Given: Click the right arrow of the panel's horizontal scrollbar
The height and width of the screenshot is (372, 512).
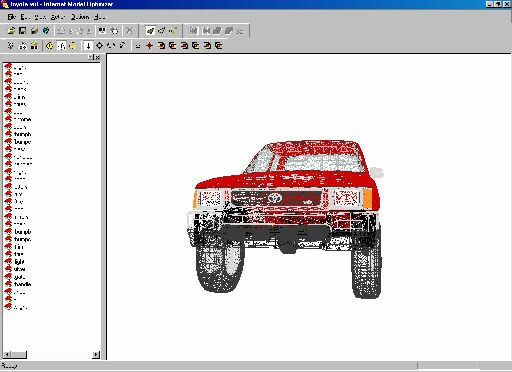Looking at the screenshot, I should (x=96, y=354).
